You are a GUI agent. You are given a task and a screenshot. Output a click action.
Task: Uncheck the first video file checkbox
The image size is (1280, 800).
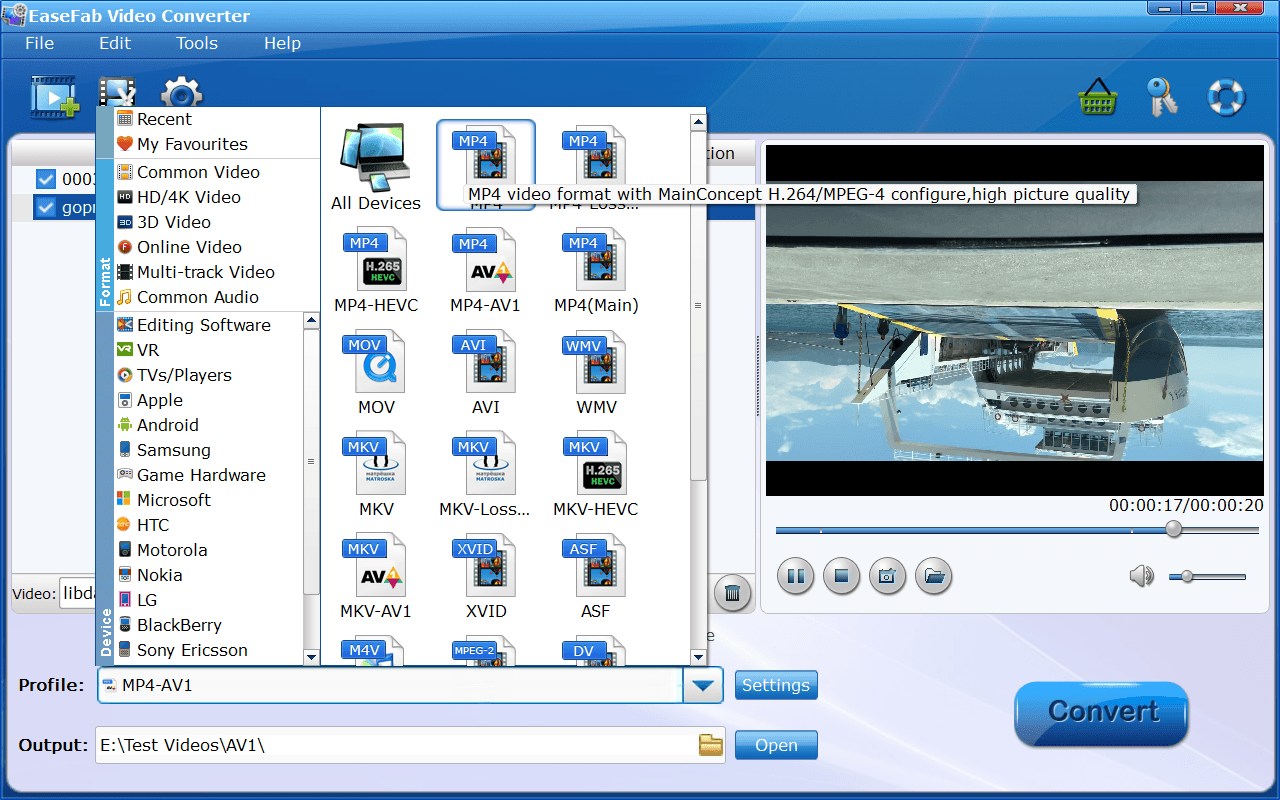(45, 179)
